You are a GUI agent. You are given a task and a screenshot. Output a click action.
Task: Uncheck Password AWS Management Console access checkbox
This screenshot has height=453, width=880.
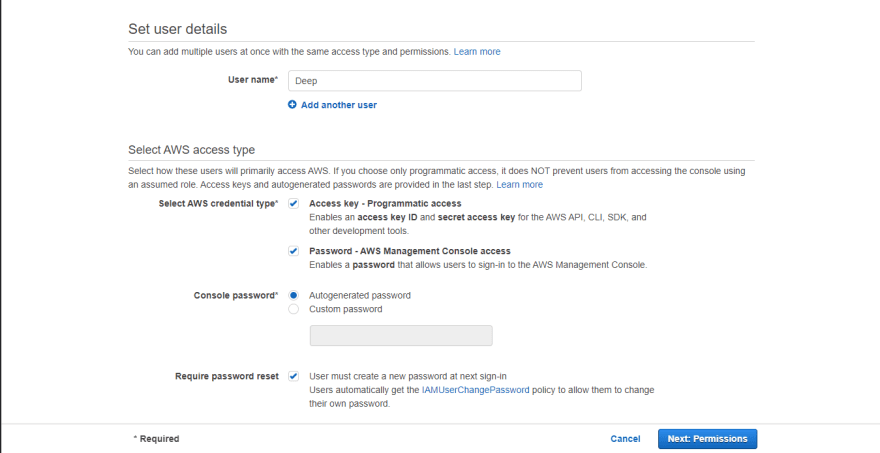pyautogui.click(x=294, y=251)
